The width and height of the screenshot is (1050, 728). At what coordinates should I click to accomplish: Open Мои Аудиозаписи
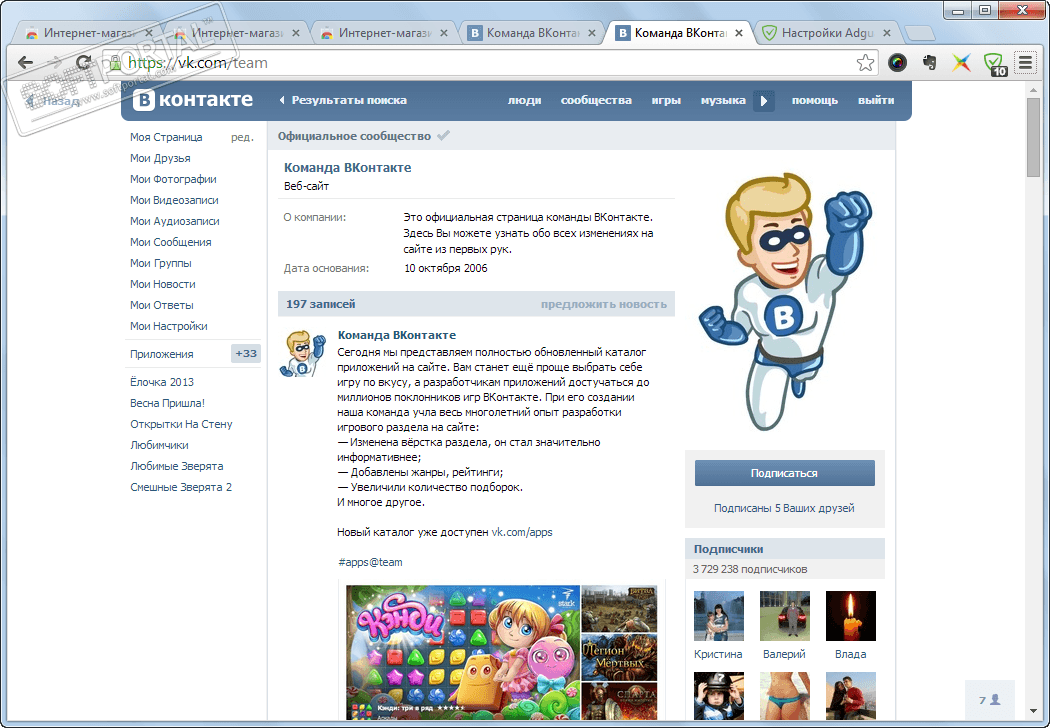point(175,221)
